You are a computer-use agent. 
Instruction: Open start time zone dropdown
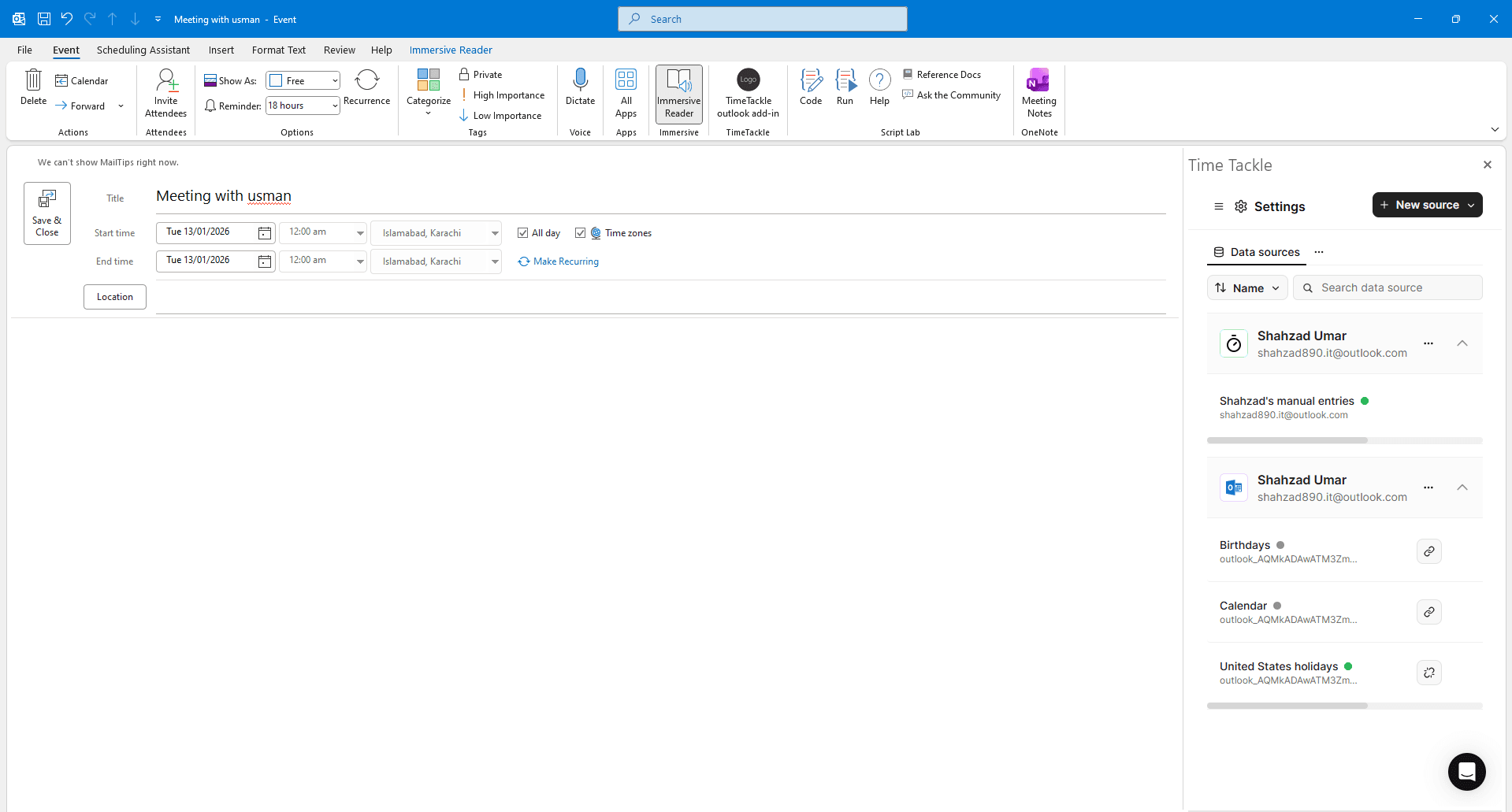[x=495, y=233]
